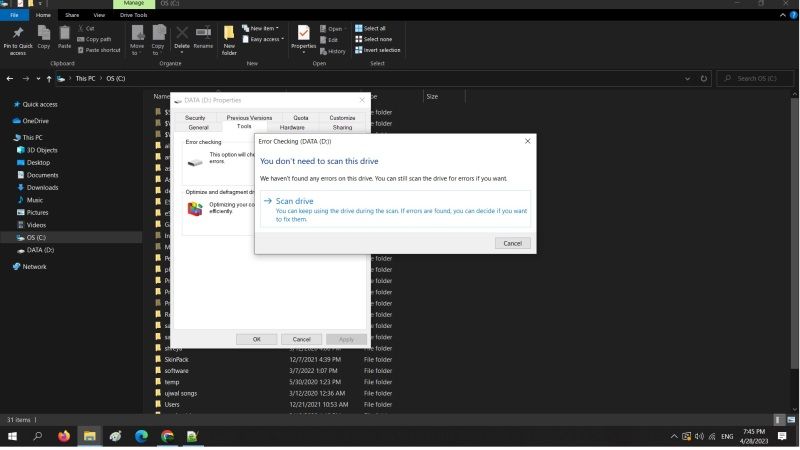Go back using the Back arrow
The width and height of the screenshot is (800, 450).
click(x=10, y=79)
